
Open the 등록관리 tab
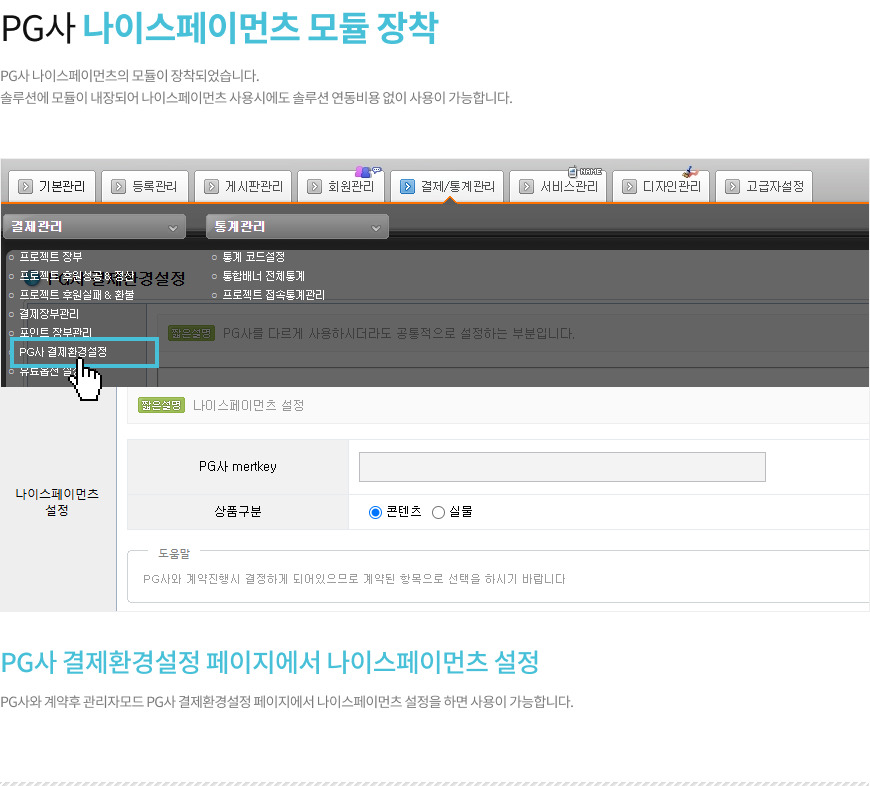[x=145, y=186]
